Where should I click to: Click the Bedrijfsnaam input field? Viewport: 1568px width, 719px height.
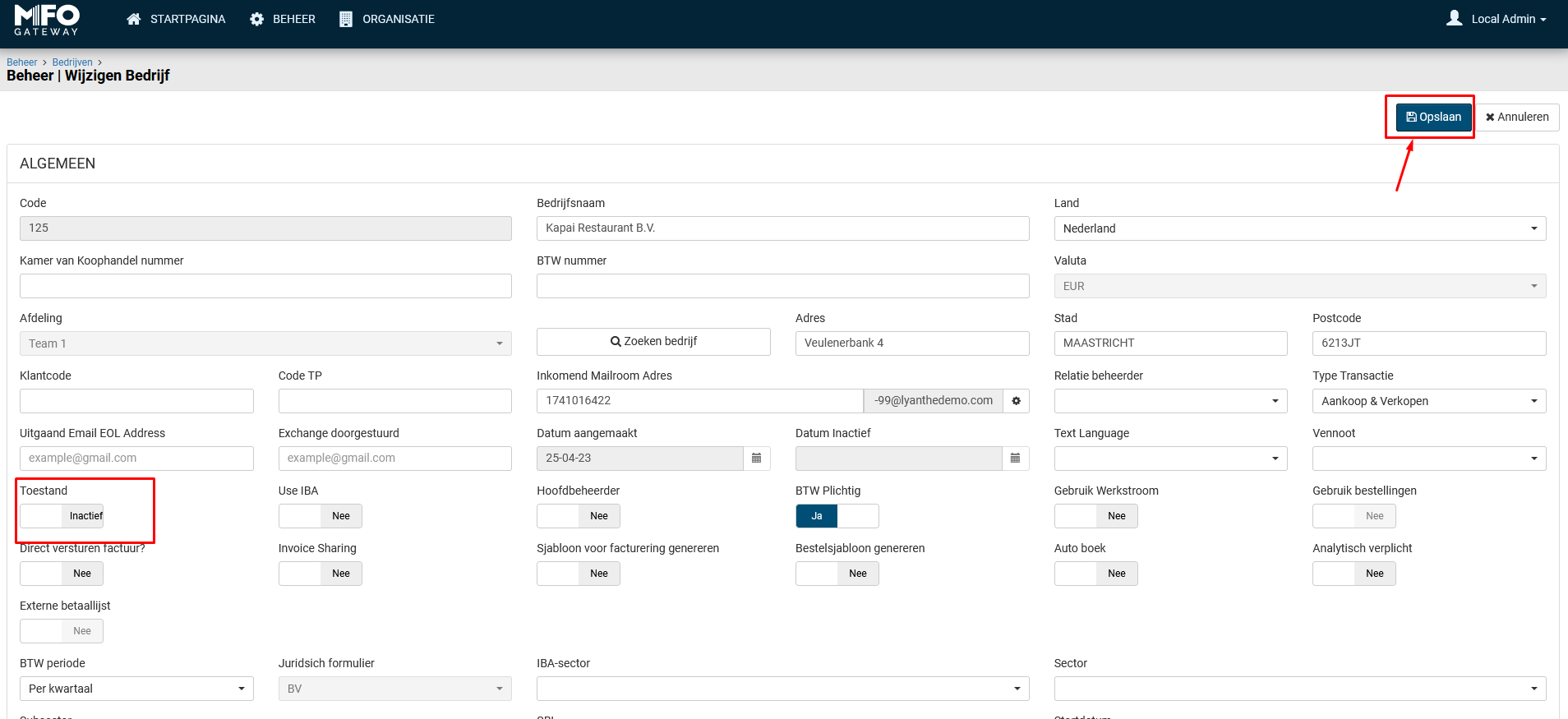(x=782, y=228)
